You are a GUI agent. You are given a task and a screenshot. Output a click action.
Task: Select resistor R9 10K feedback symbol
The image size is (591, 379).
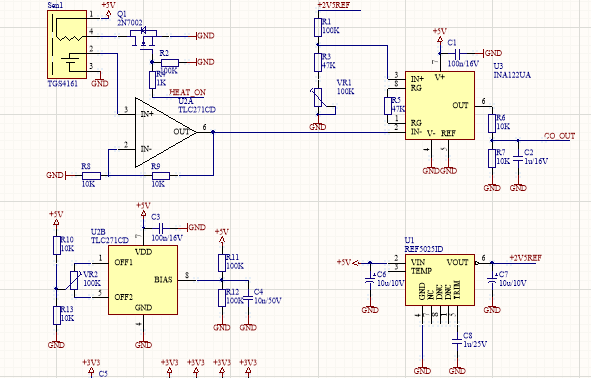[x=161, y=176]
